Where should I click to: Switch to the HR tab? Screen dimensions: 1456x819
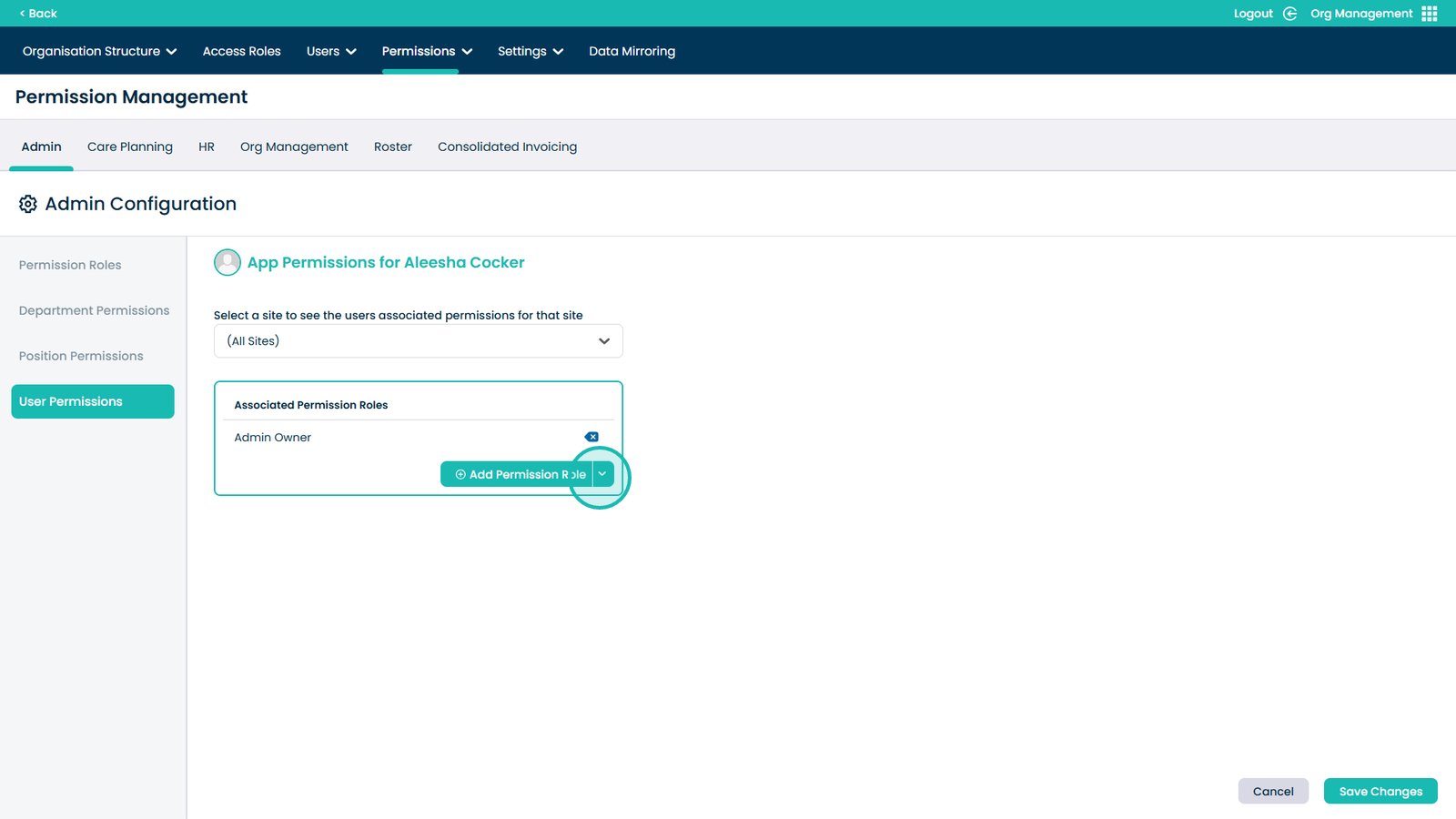(207, 147)
